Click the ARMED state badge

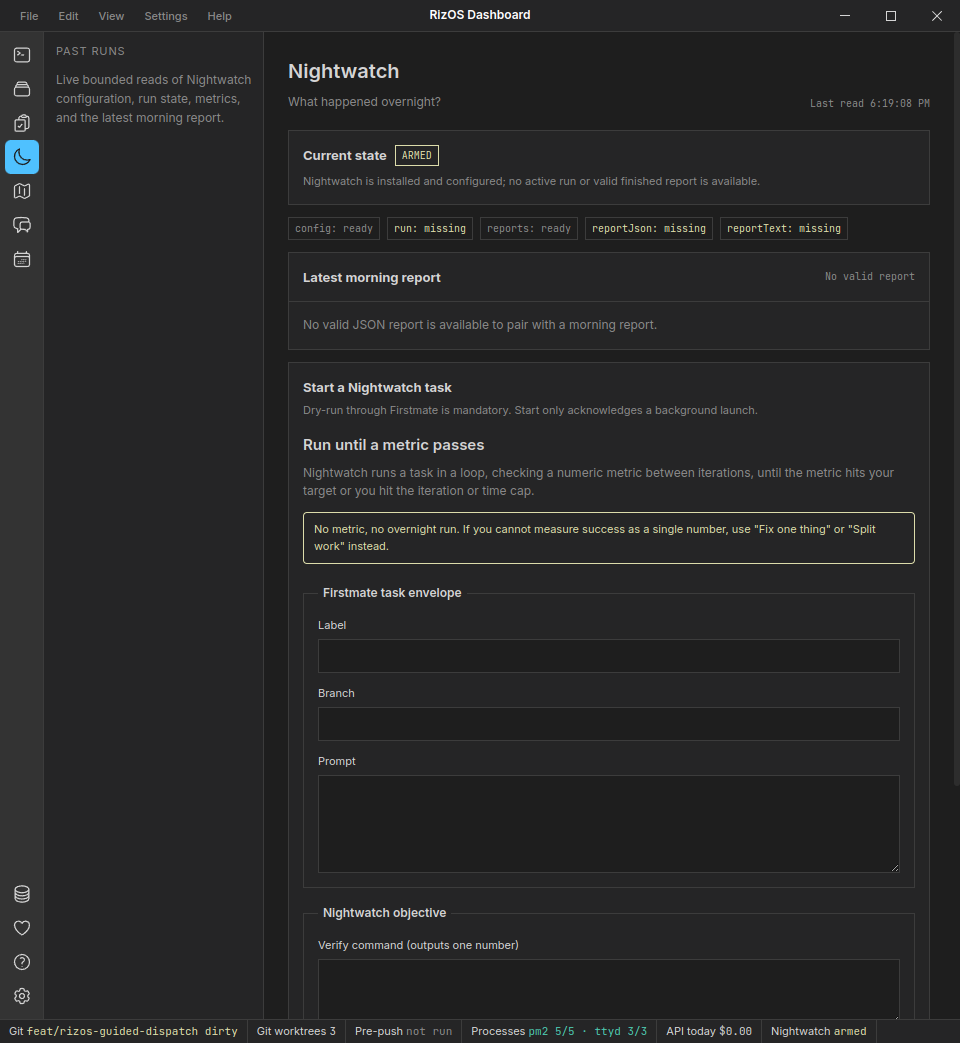coord(416,156)
